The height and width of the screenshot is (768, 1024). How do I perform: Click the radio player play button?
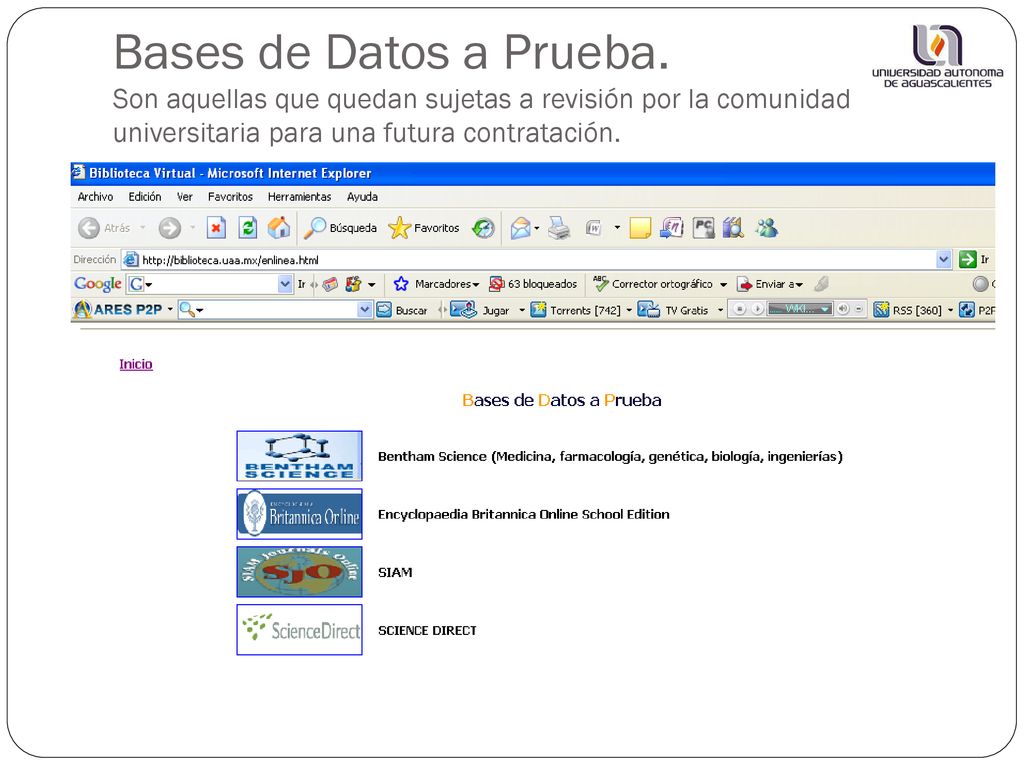[757, 310]
